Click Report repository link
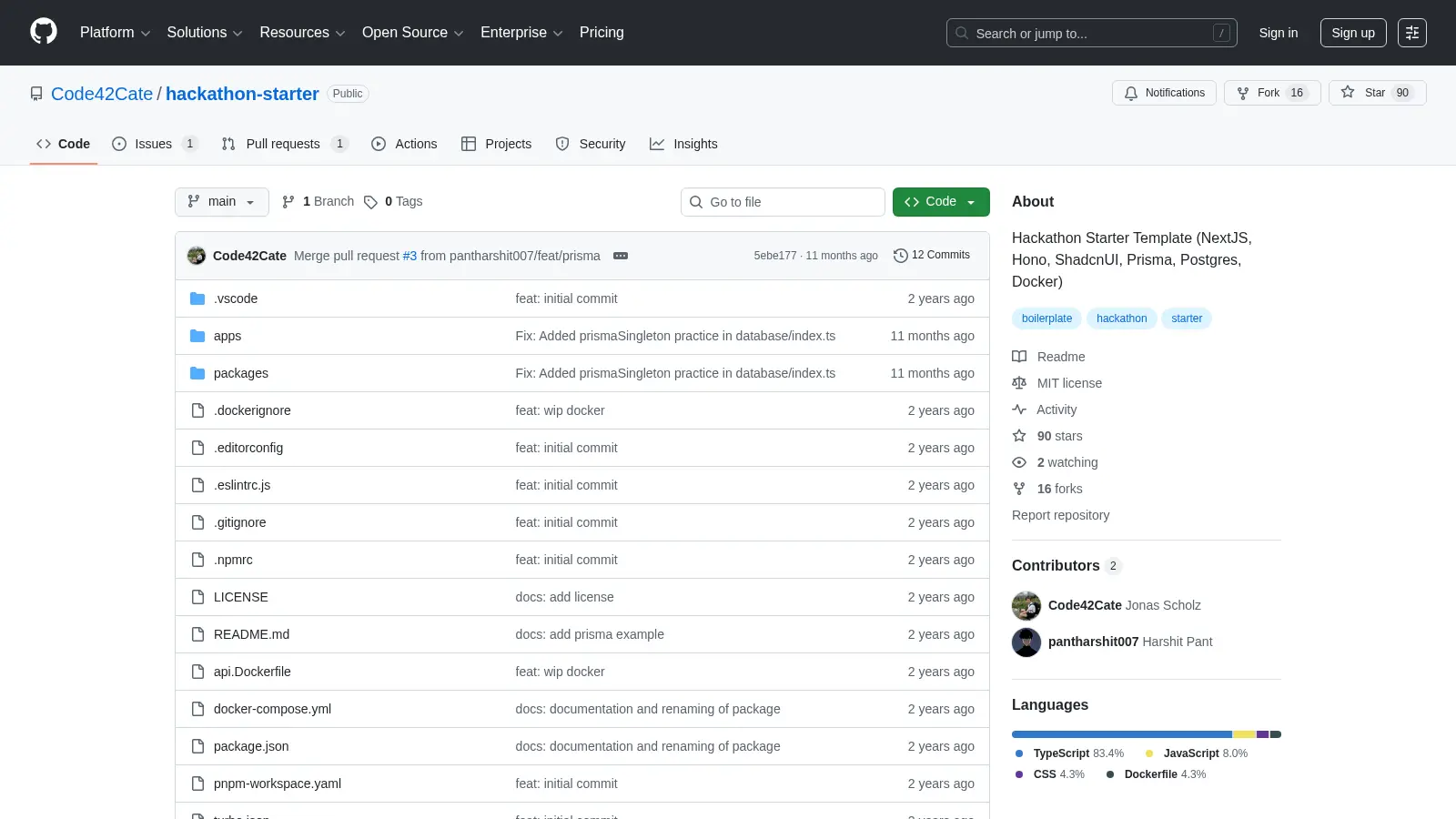1456x819 pixels. [x=1060, y=515]
